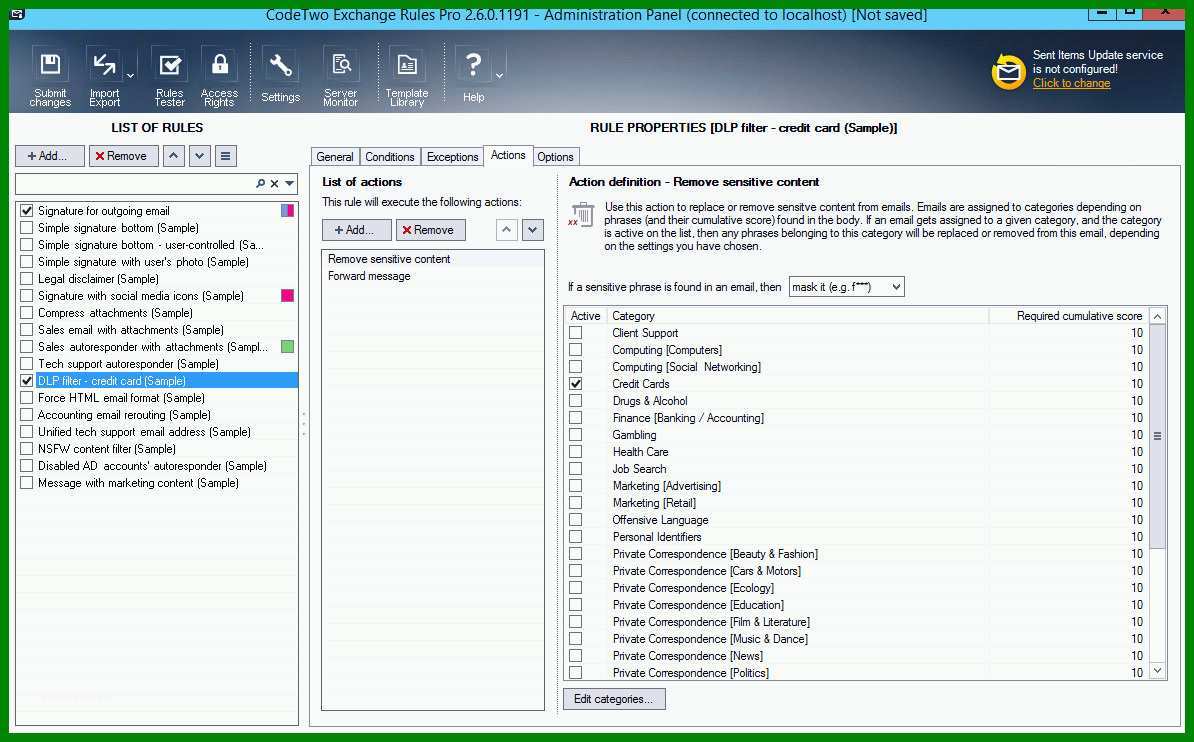Click green color tag of Sales autoresponder rule
The image size is (1194, 742).
coord(287,347)
